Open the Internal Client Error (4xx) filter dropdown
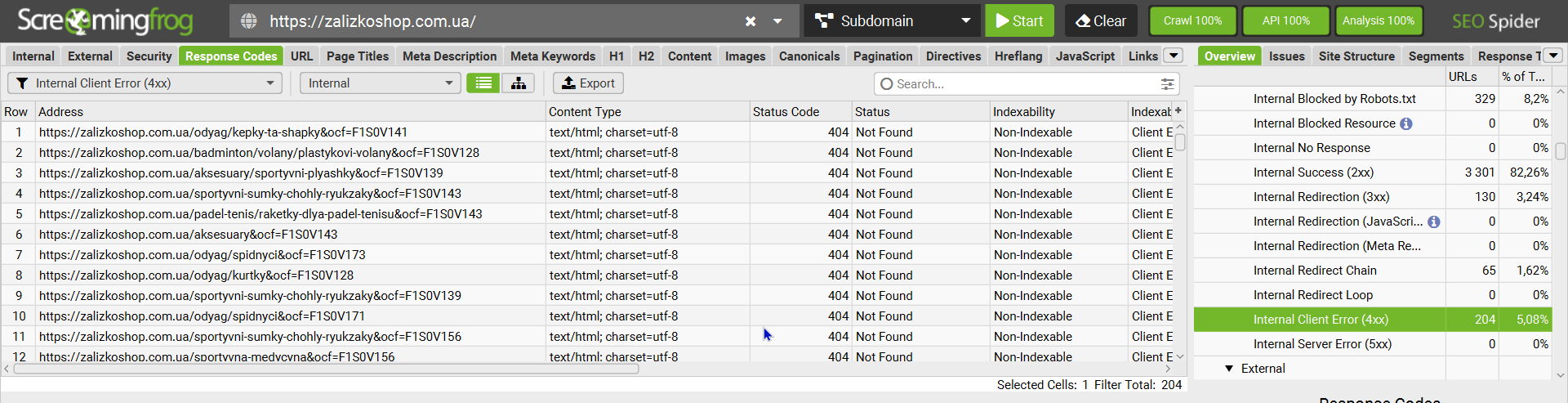This screenshot has height=403, width=1568. (145, 83)
